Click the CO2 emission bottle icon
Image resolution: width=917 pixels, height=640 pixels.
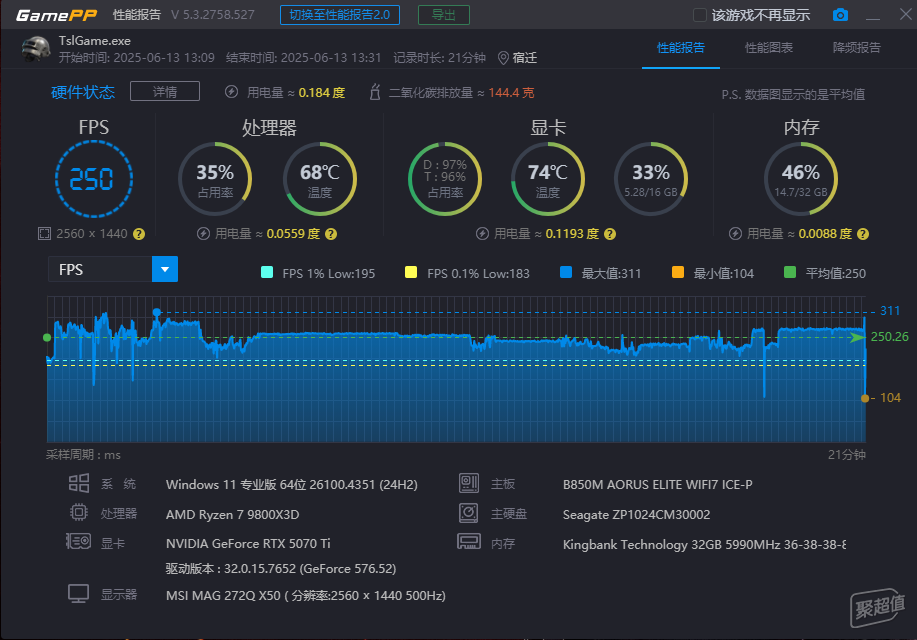[375, 92]
